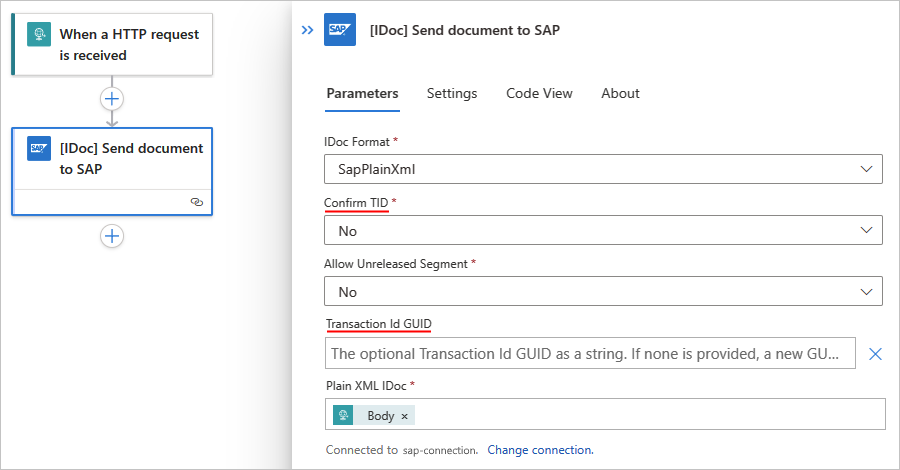Click the SAP icon in the panel header
The image size is (900, 470).
point(340,31)
